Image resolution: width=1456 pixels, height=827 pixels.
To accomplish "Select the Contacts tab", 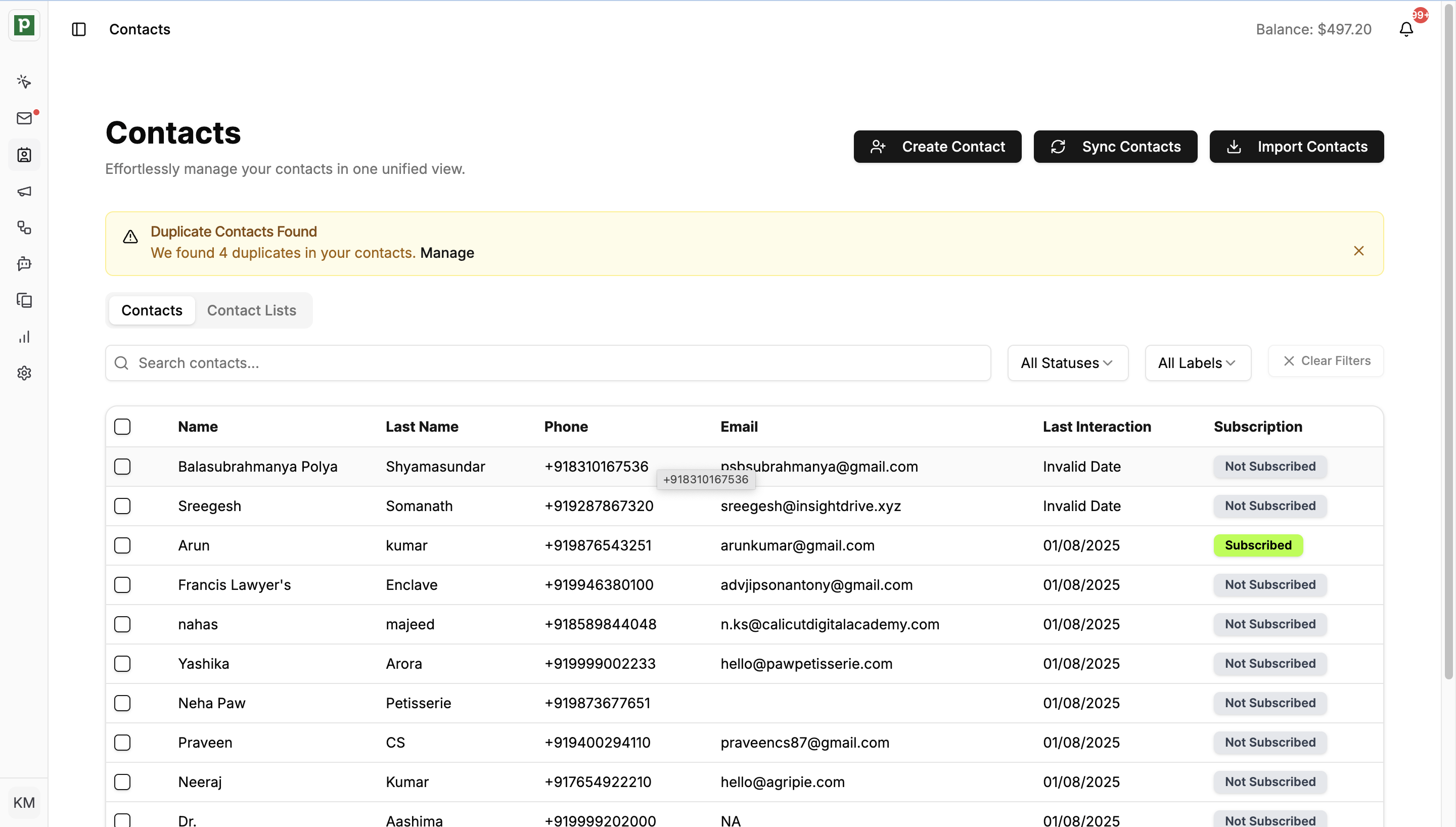I will pos(152,311).
